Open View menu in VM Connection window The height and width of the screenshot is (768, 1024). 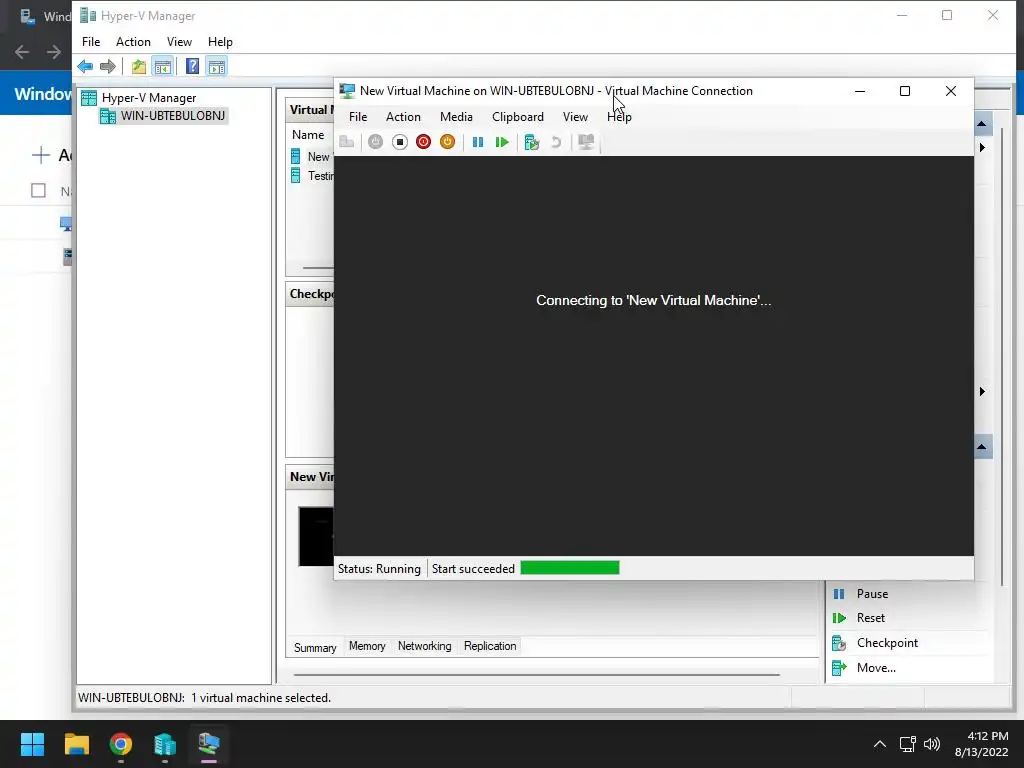point(575,117)
